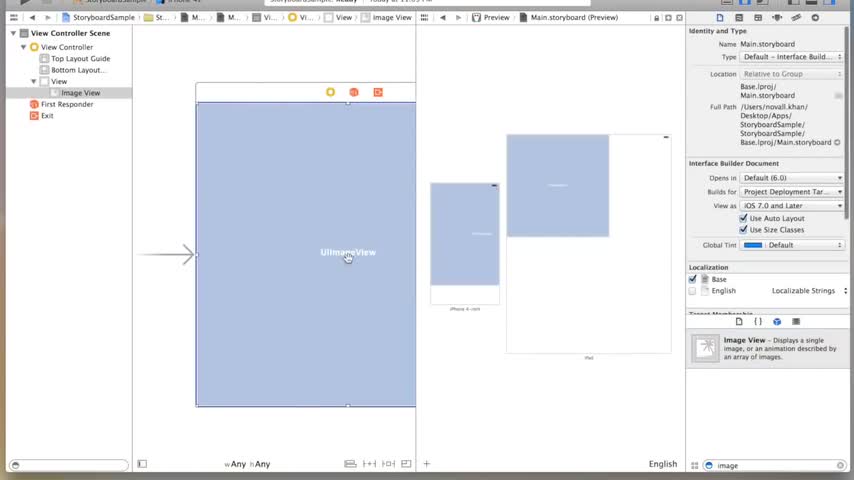This screenshot has width=854, height=480.
Task: Focus the library filter search field
Action: tap(775, 465)
